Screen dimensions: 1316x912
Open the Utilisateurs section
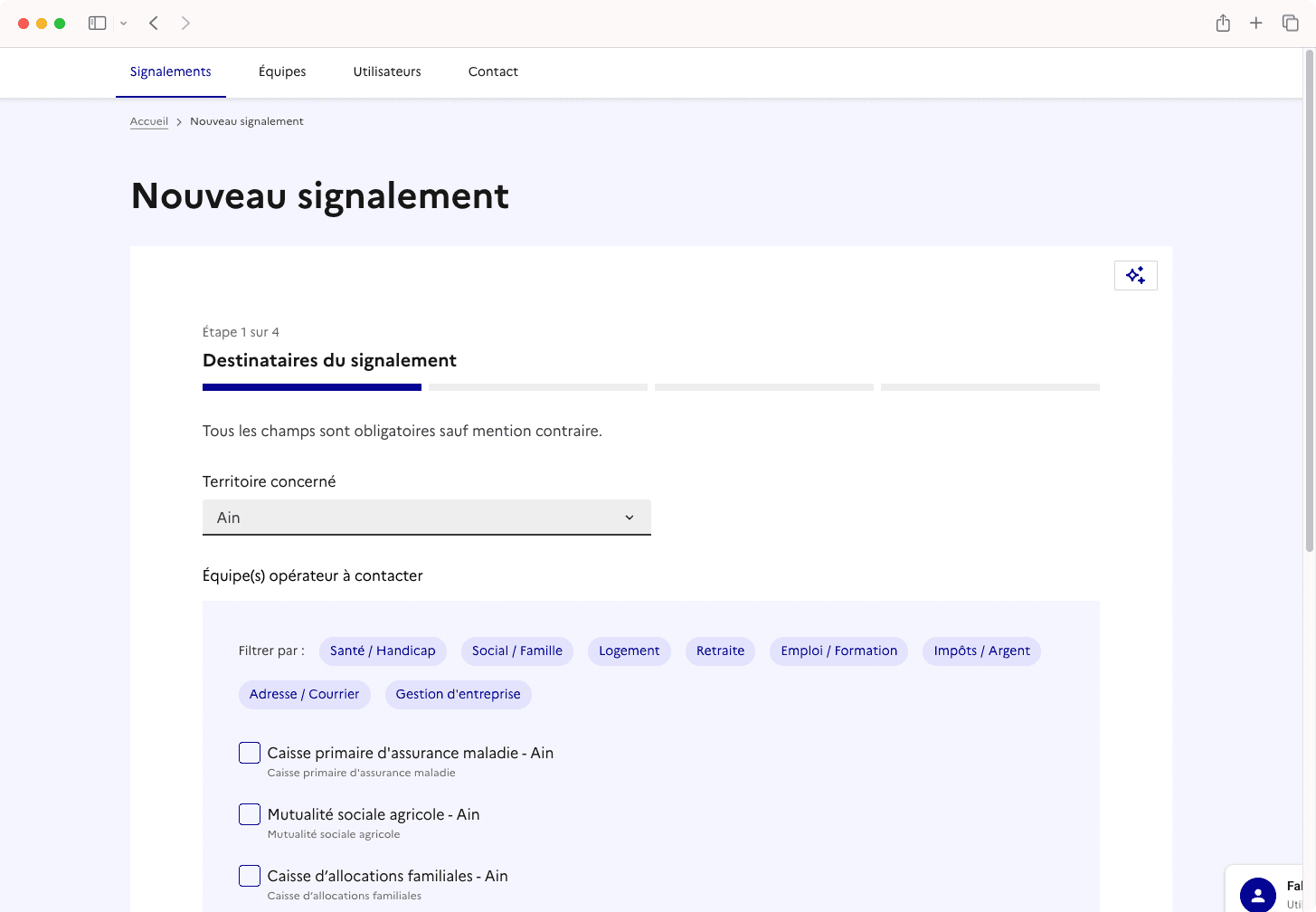point(387,71)
